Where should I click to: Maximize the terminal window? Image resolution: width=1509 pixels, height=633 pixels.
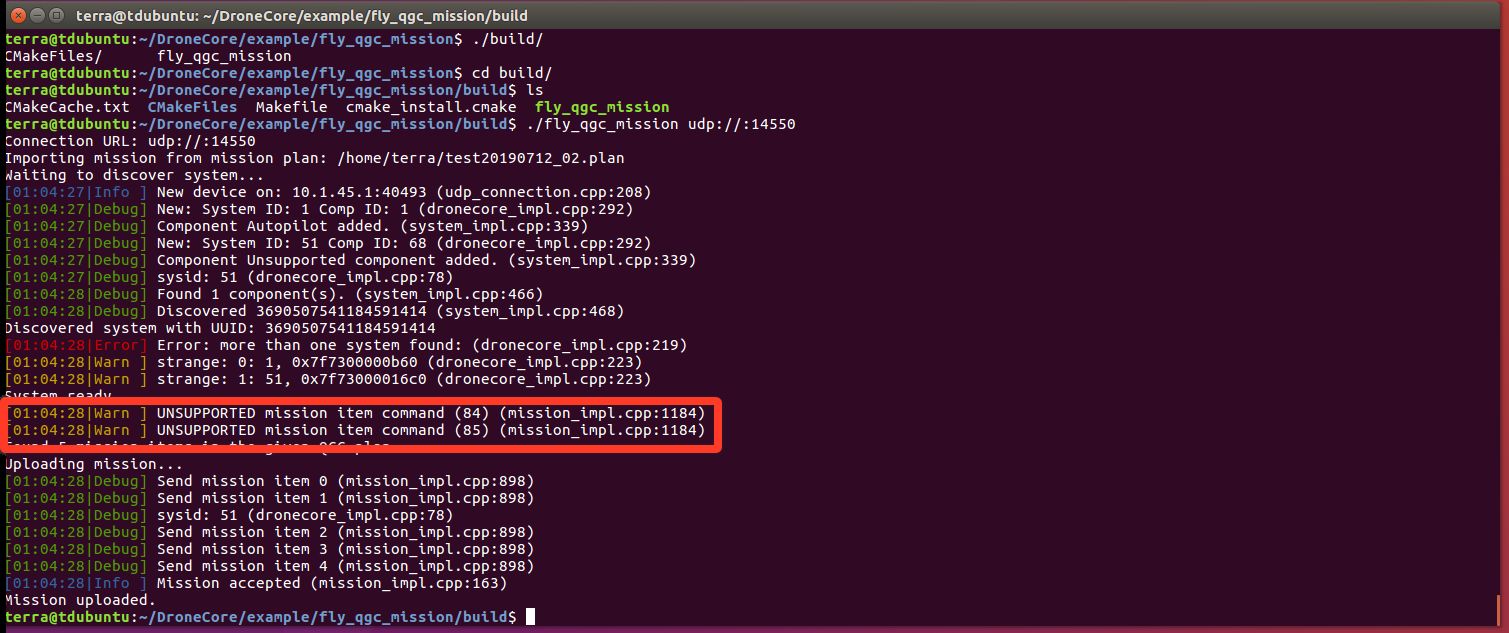57,16
